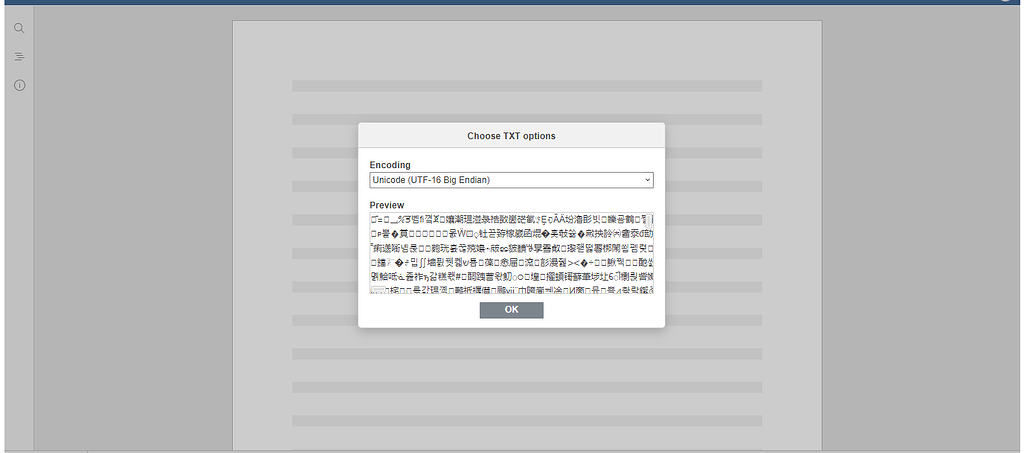The image size is (1024, 453).
Task: Click the 'Encoding' label
Action: [390, 165]
